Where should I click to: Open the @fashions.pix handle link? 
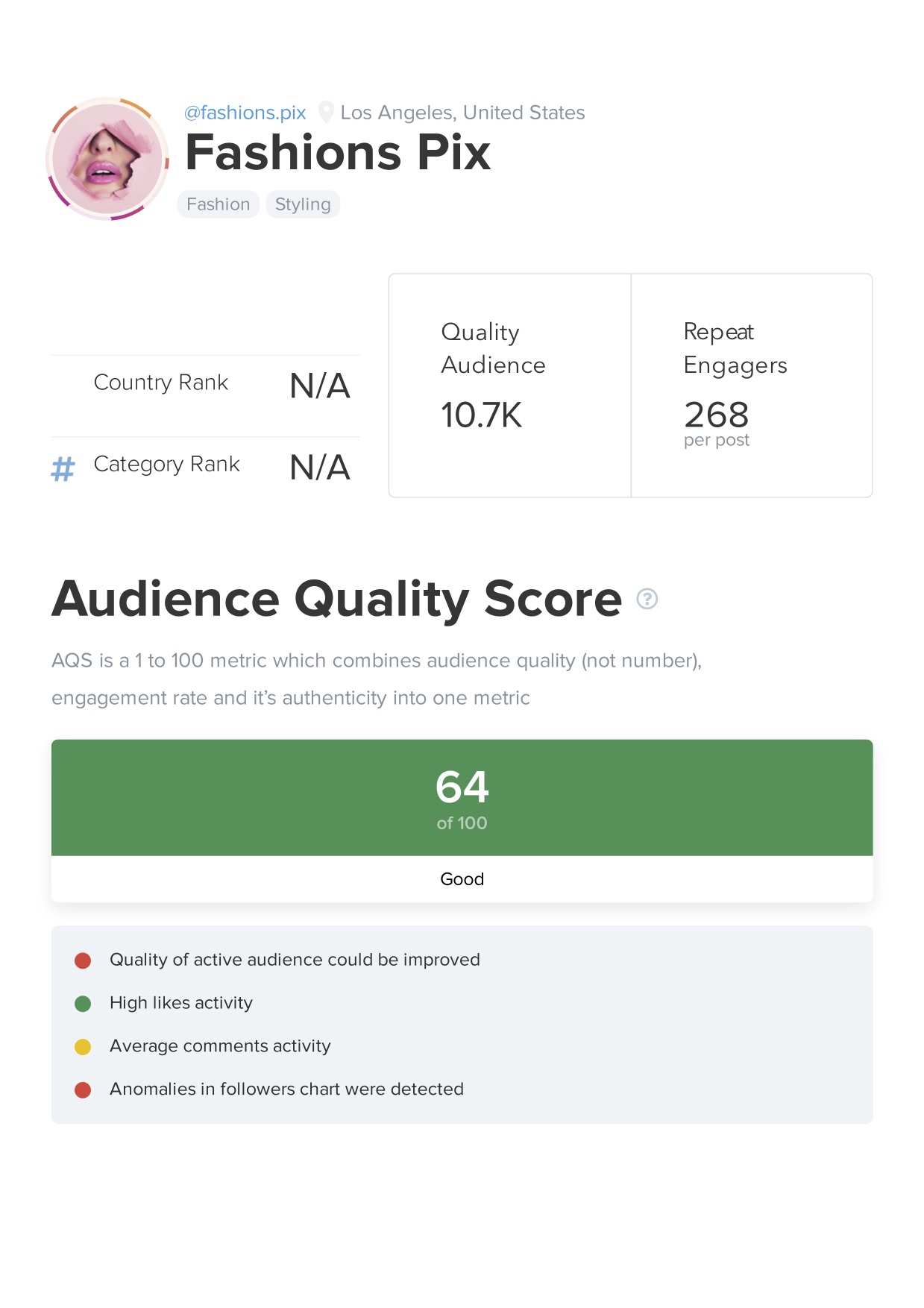click(x=245, y=113)
